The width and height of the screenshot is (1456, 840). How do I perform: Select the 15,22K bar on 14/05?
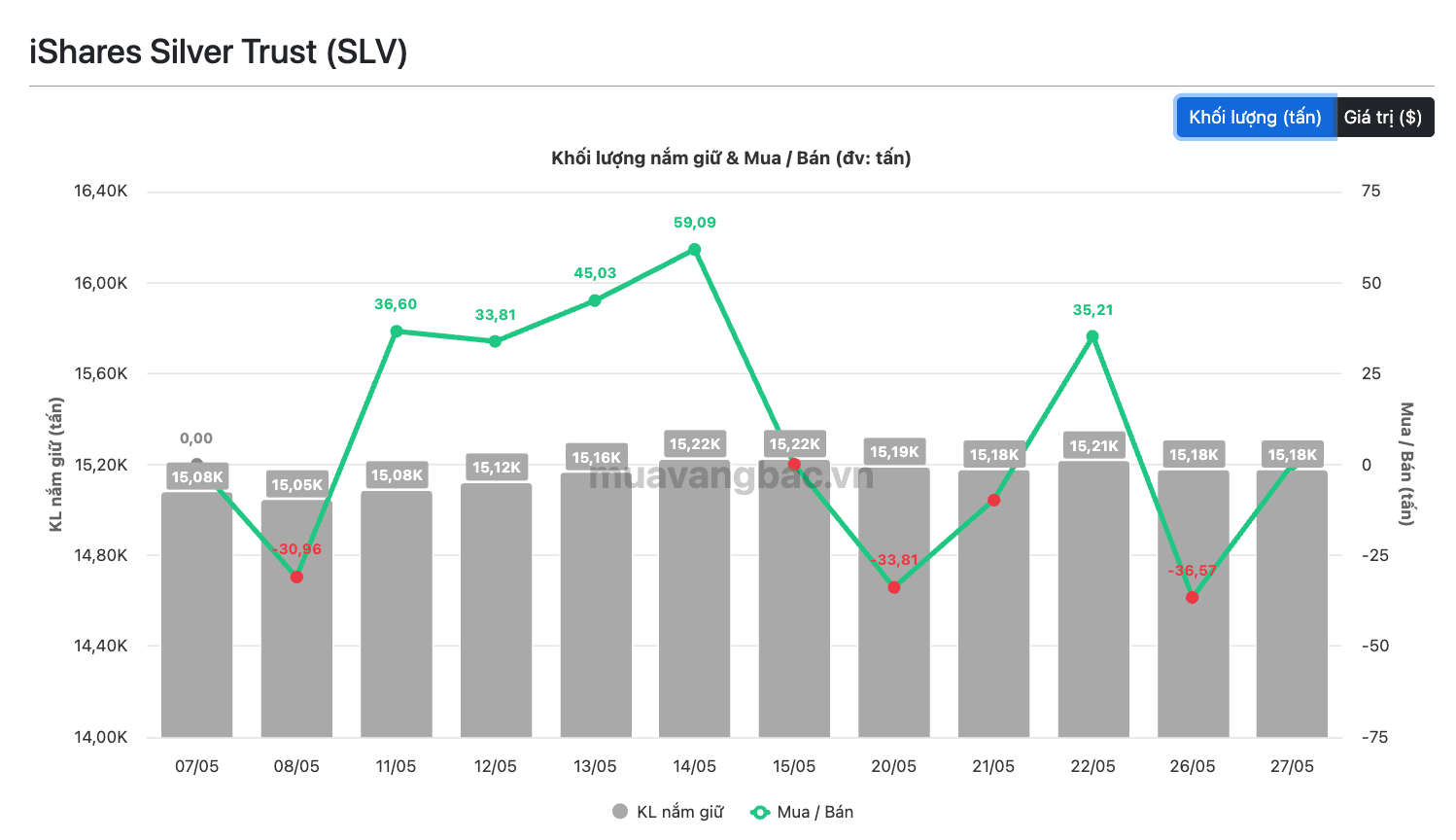point(695,599)
